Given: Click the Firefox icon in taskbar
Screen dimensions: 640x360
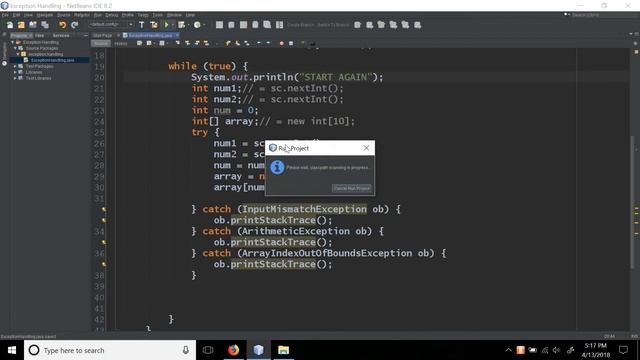Looking at the screenshot, I should 233,350.
